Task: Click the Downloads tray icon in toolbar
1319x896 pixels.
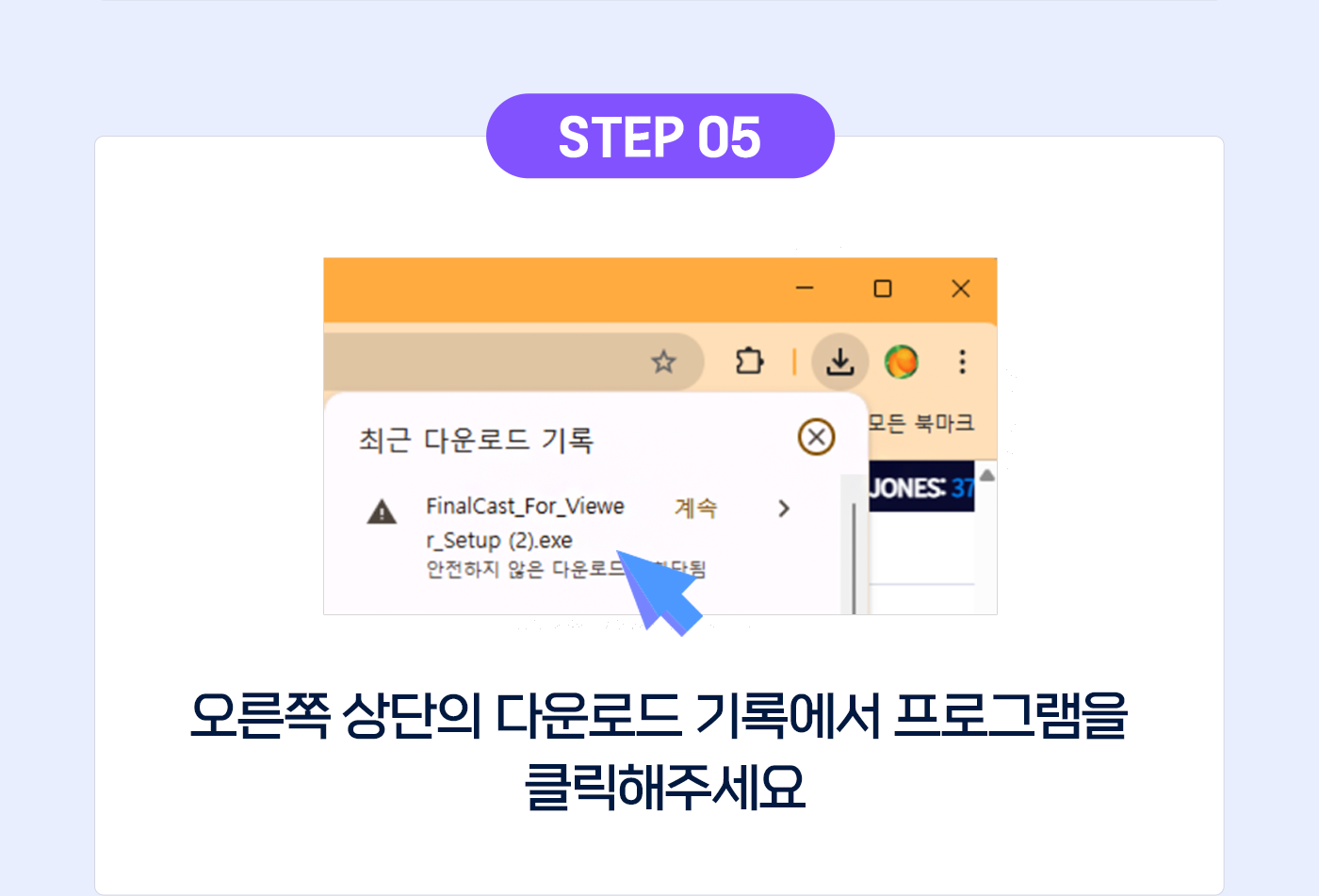Action: coord(839,362)
